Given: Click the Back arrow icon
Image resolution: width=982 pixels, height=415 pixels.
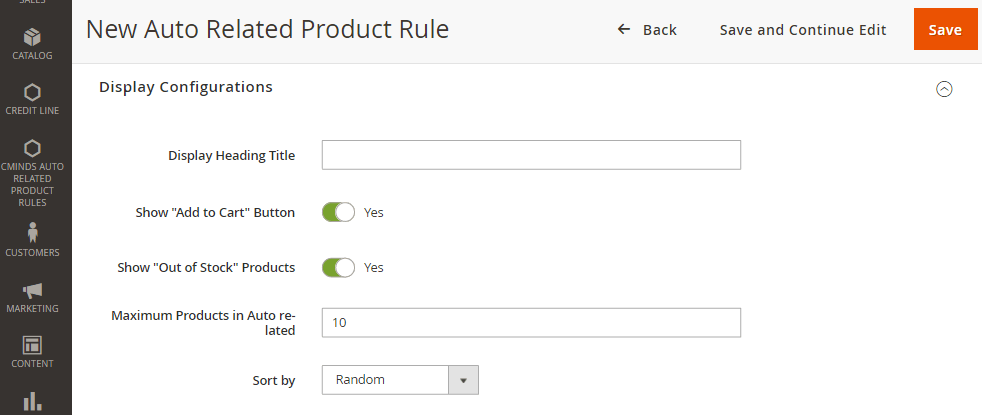Looking at the screenshot, I should [x=624, y=30].
